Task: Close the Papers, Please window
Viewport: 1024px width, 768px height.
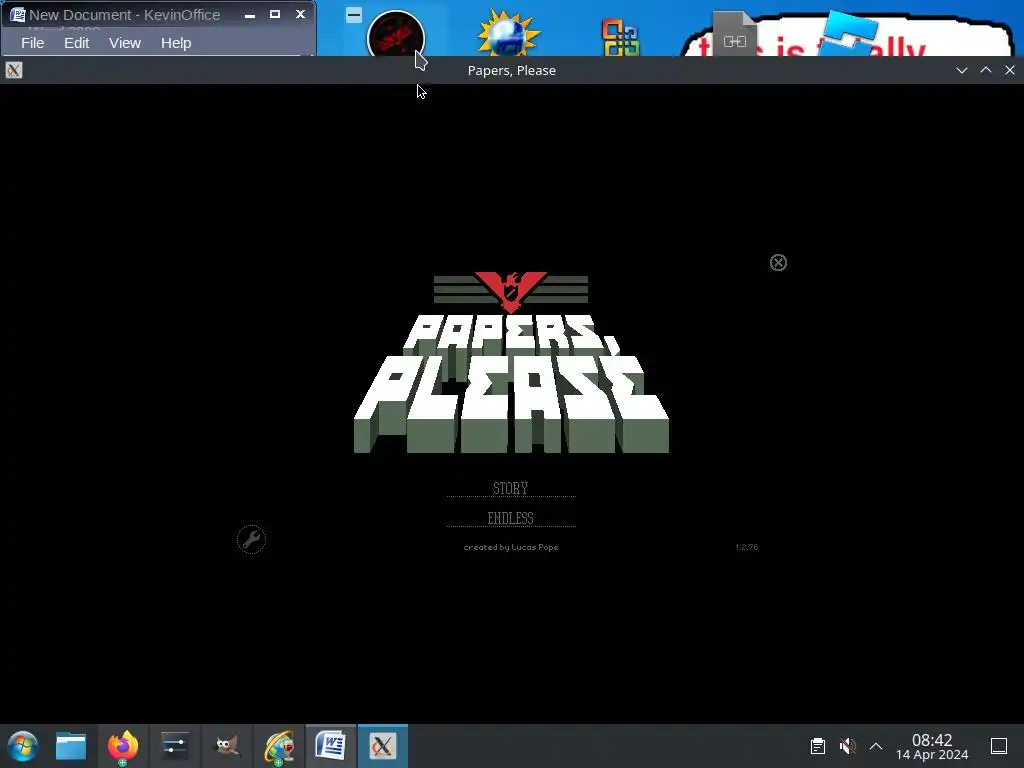Action: coord(1010,70)
